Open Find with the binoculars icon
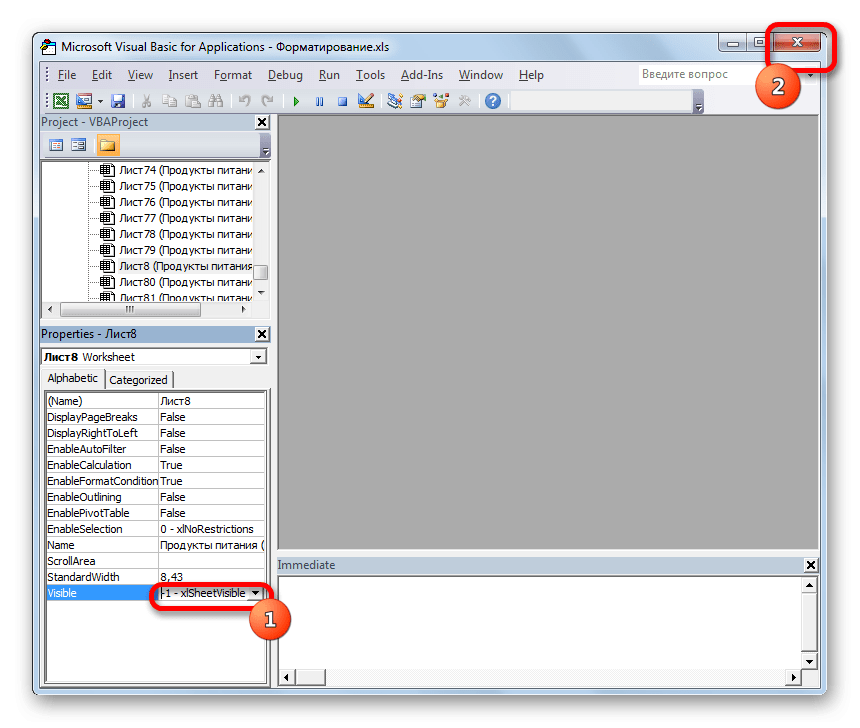Viewport: 860px width, 728px height. pyautogui.click(x=216, y=101)
